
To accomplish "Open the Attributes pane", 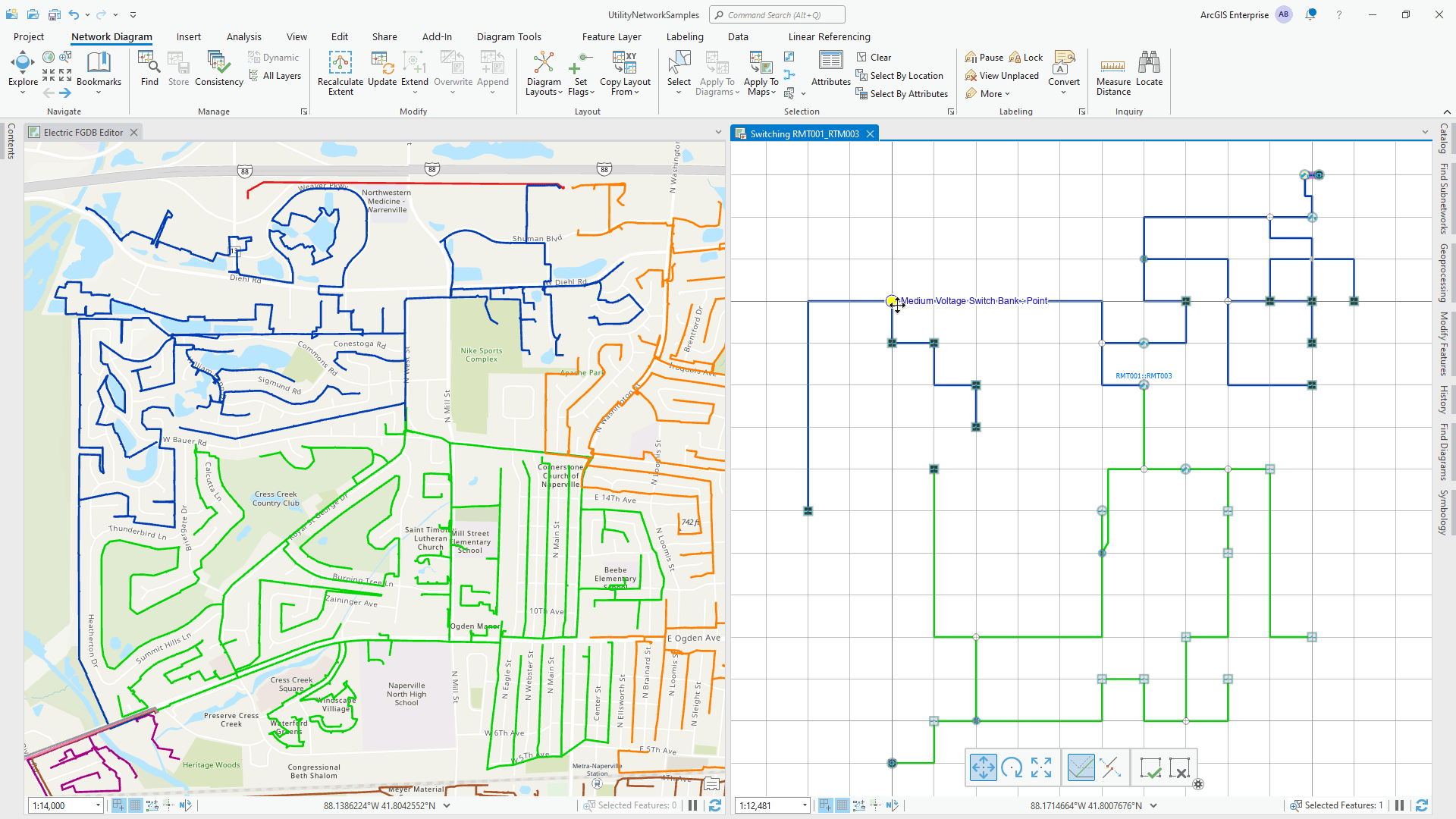I will pos(830,70).
